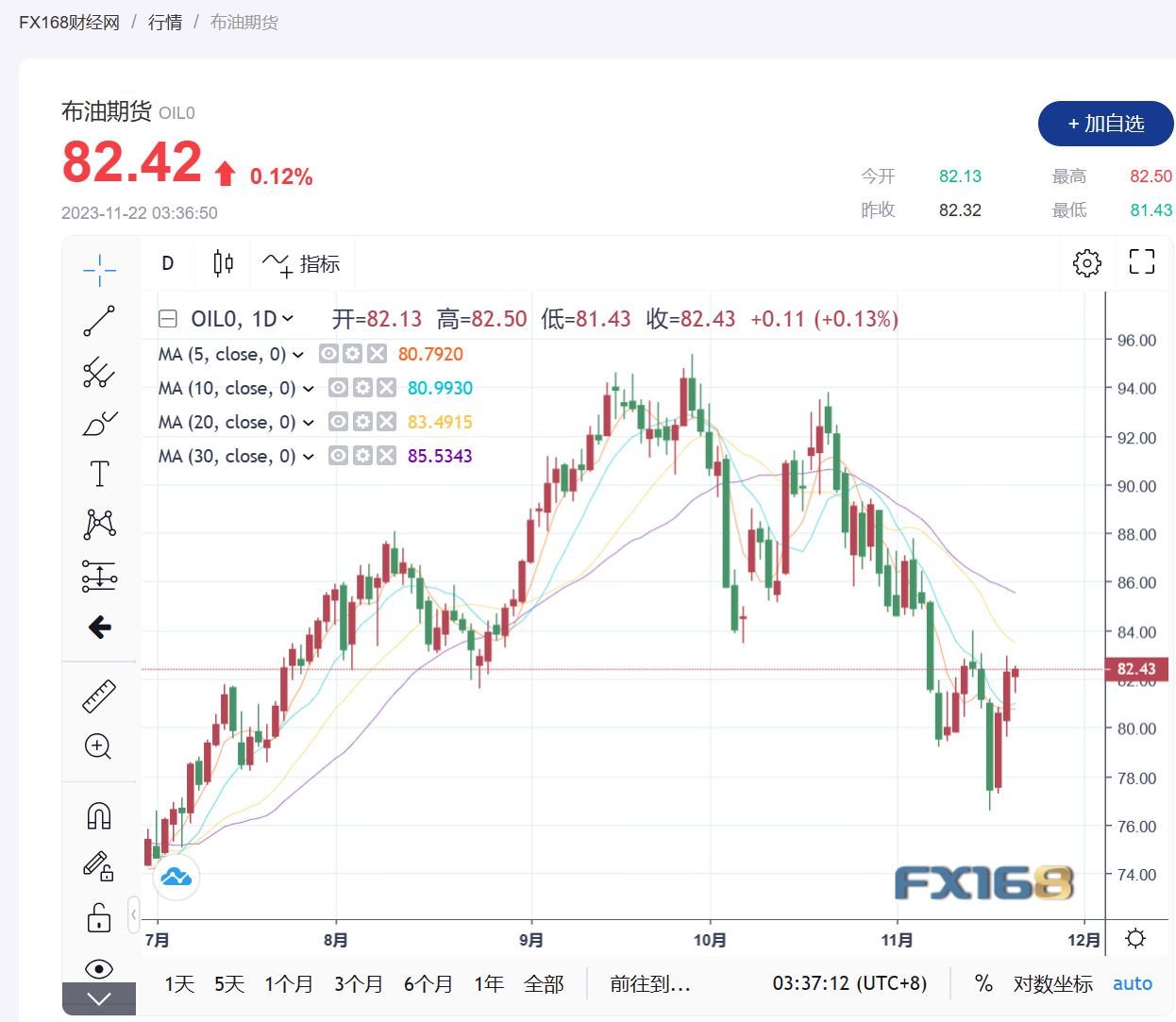Open the OIL0, 1D dropdown arrow
The height and width of the screenshot is (1022, 1176).
click(x=288, y=319)
